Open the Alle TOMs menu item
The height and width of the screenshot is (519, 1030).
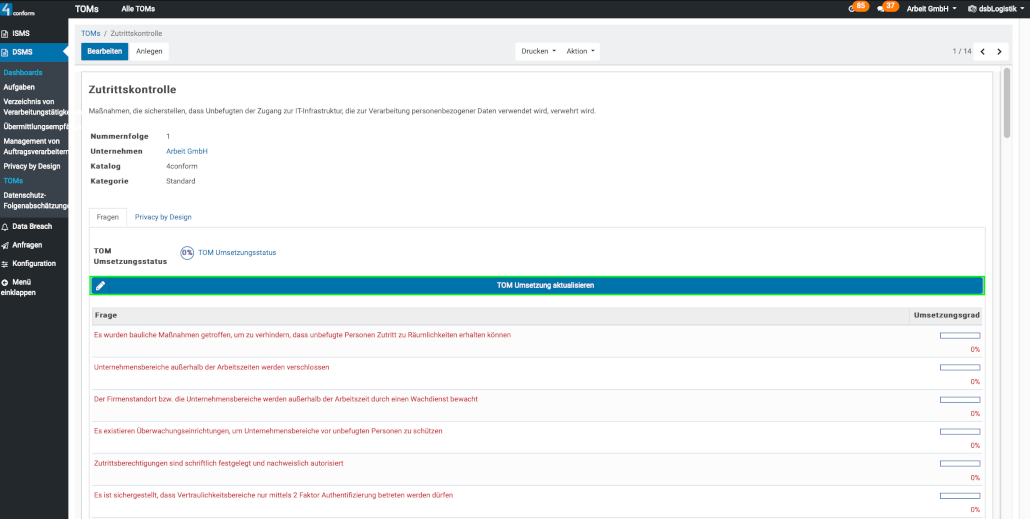[x=138, y=8]
